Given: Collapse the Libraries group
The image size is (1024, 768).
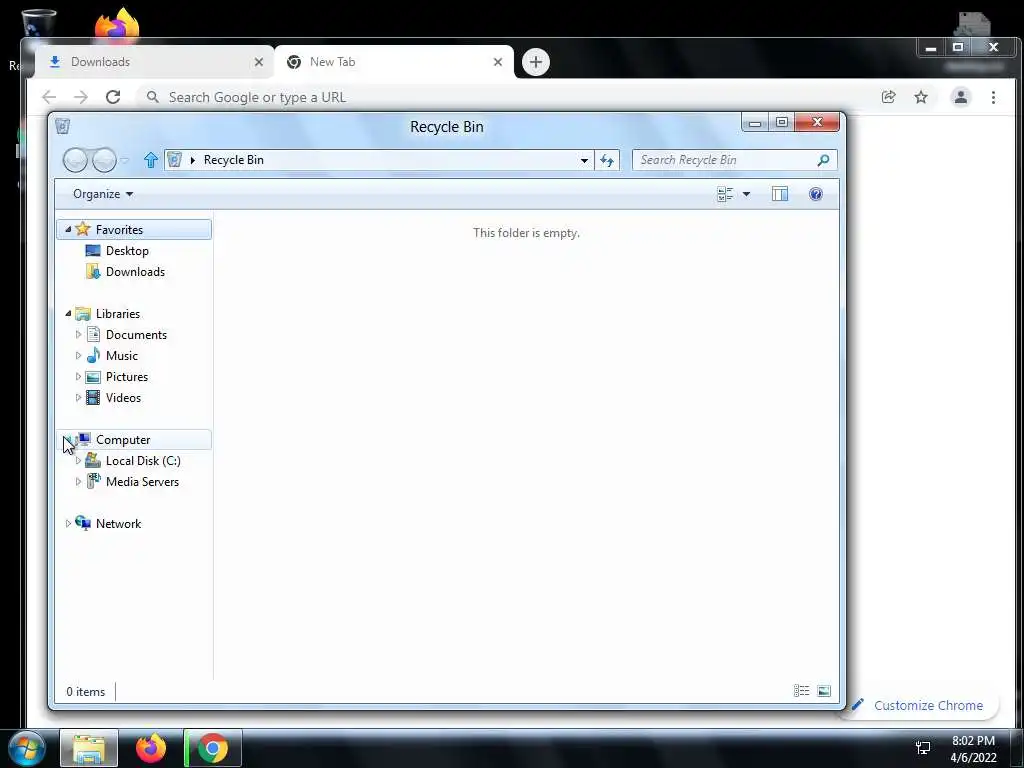Looking at the screenshot, I should pyautogui.click(x=68, y=313).
